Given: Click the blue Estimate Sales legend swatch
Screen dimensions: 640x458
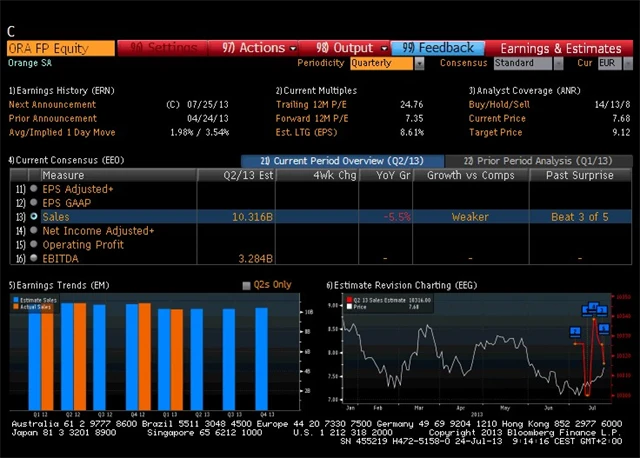Looking at the screenshot, I should coord(16,300).
